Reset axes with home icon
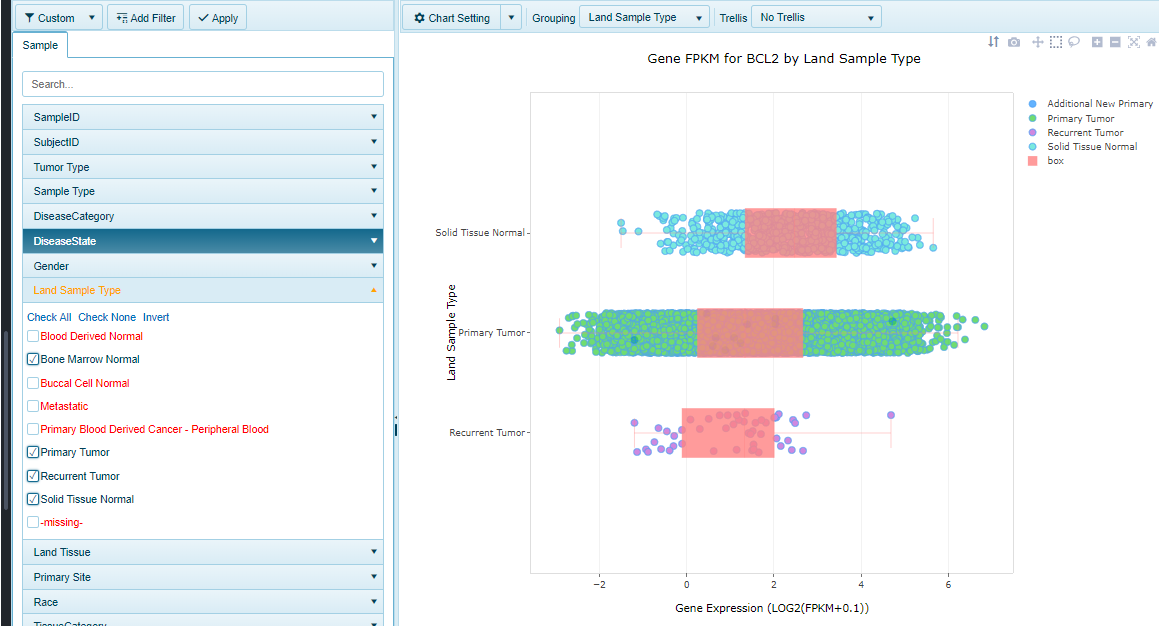This screenshot has height=626, width=1159. (1151, 42)
